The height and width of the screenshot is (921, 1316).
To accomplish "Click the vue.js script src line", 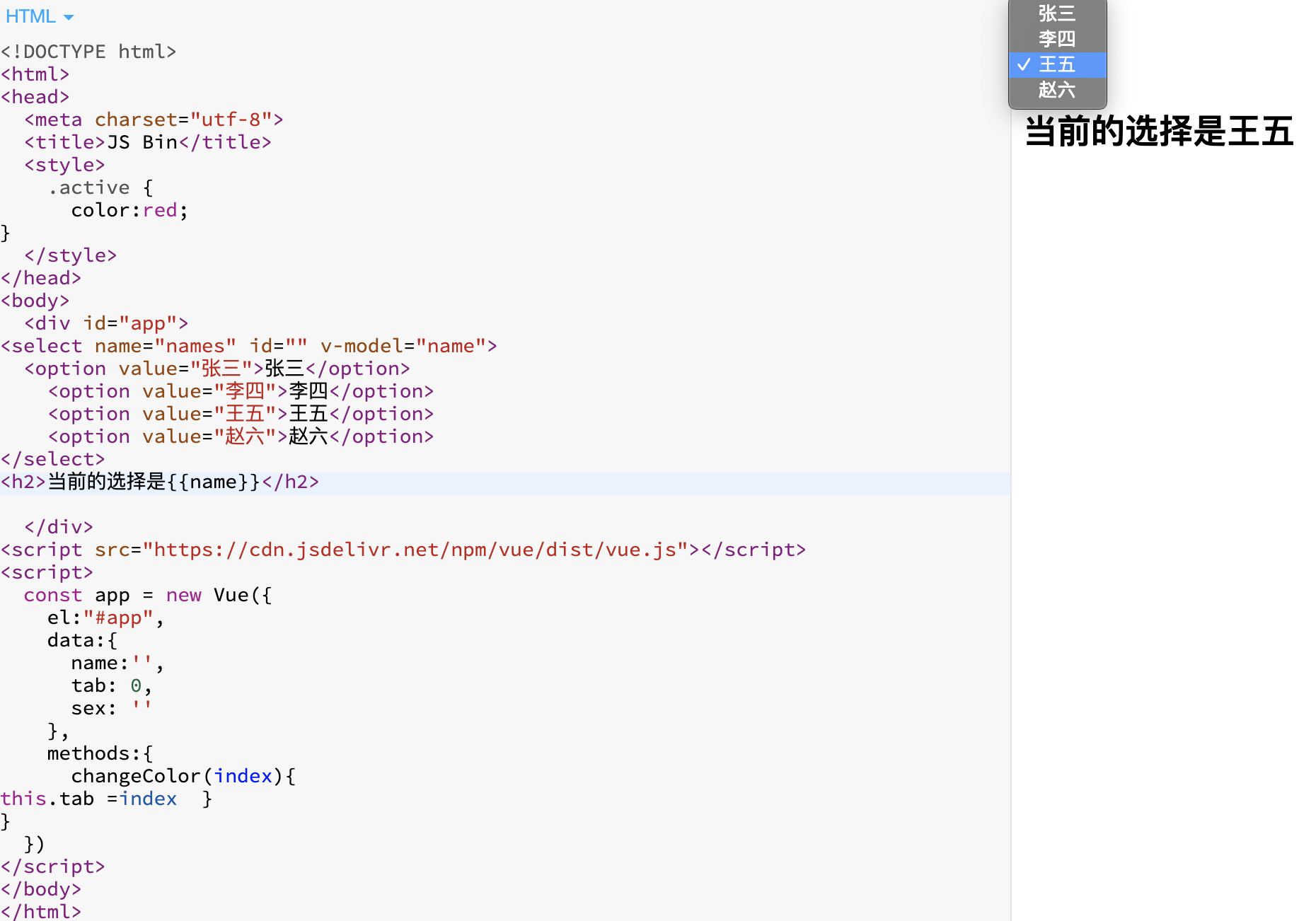I will point(403,550).
